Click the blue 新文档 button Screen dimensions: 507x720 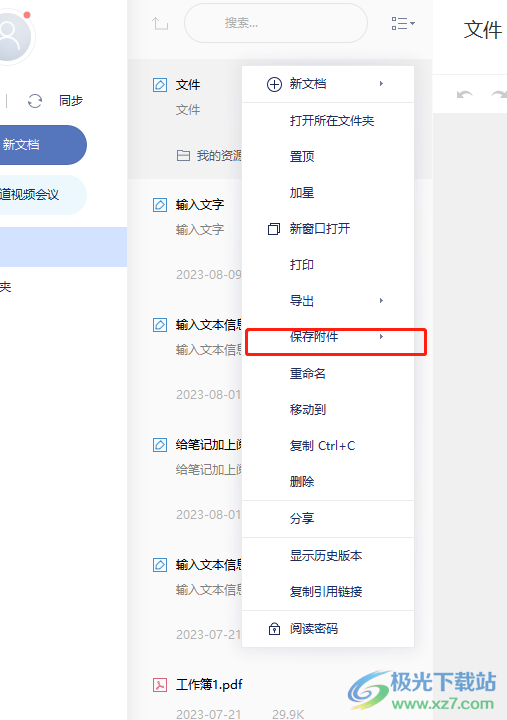click(x=43, y=145)
